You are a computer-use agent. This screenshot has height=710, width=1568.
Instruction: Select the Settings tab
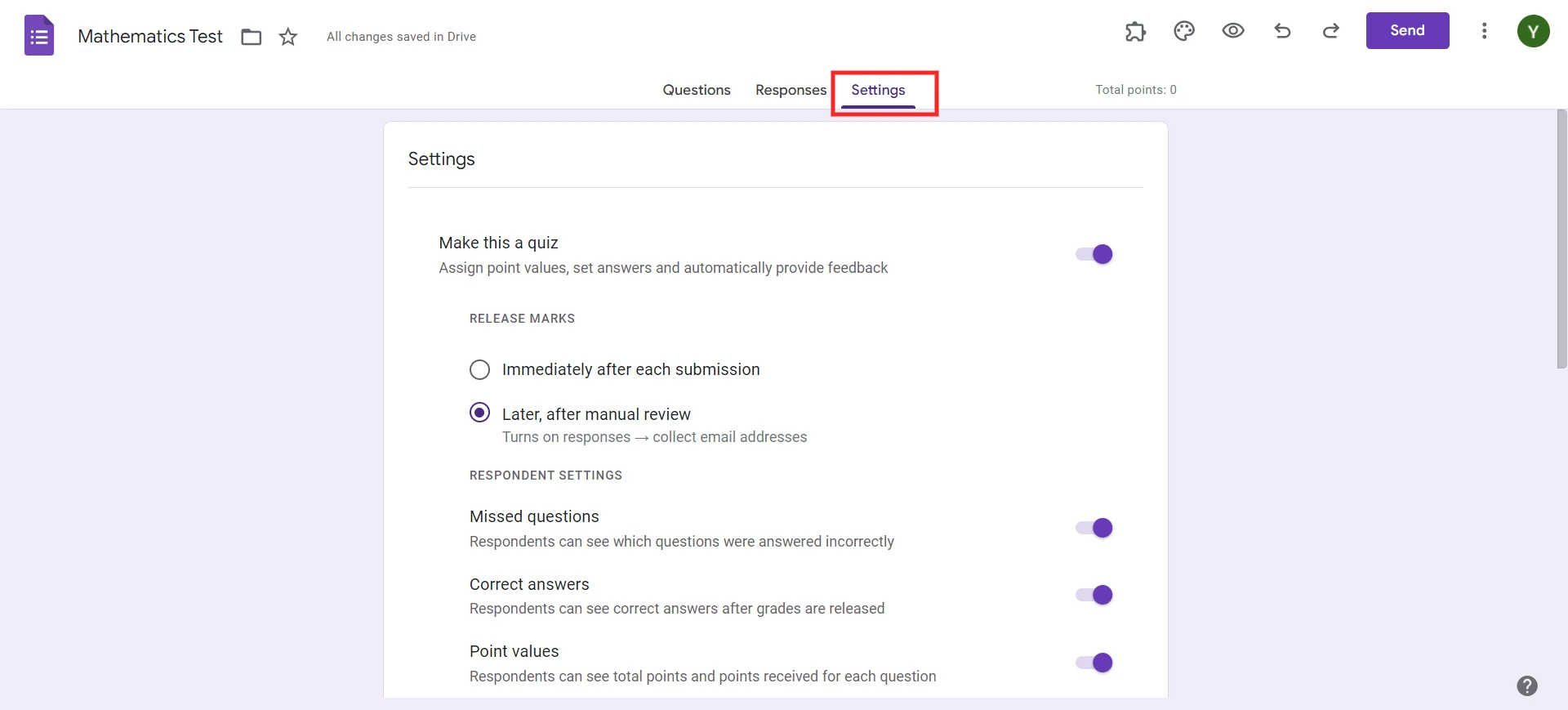coord(878,90)
